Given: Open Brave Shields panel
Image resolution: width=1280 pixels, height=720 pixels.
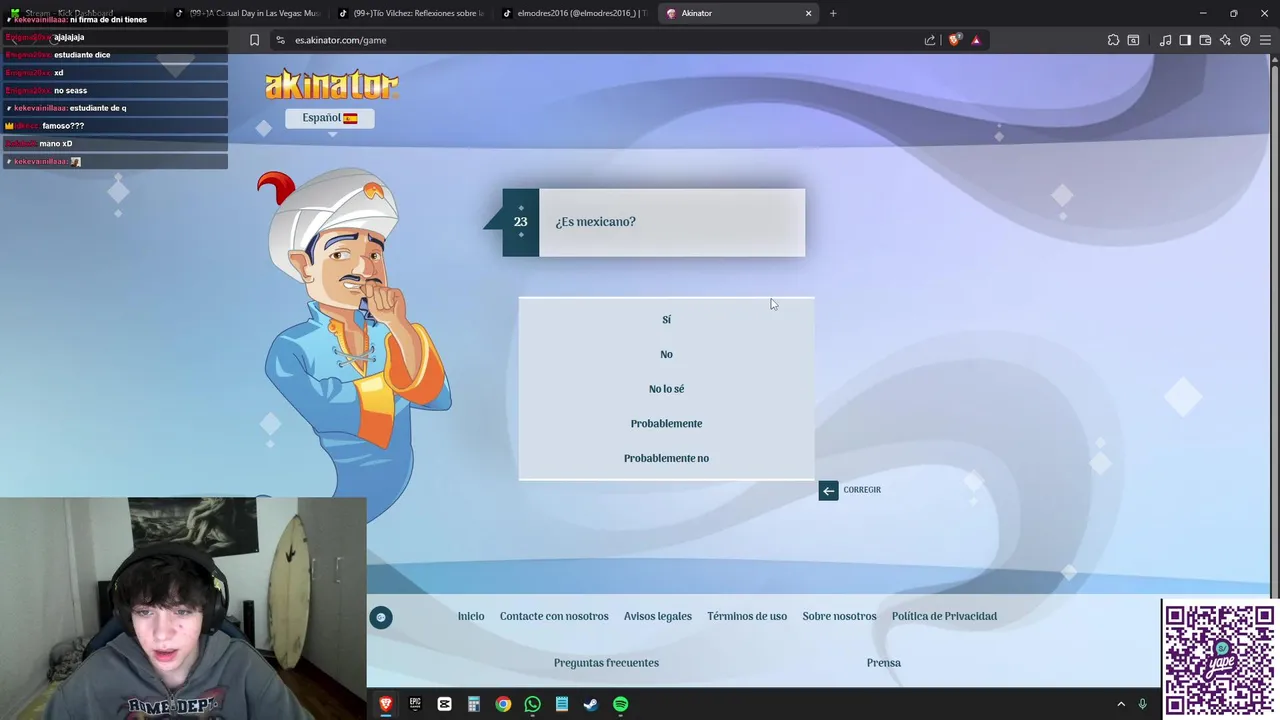Looking at the screenshot, I should (954, 40).
